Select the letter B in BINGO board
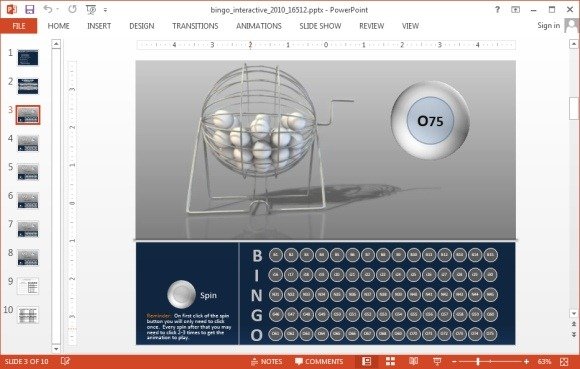The height and width of the screenshot is (369, 580). [257, 255]
